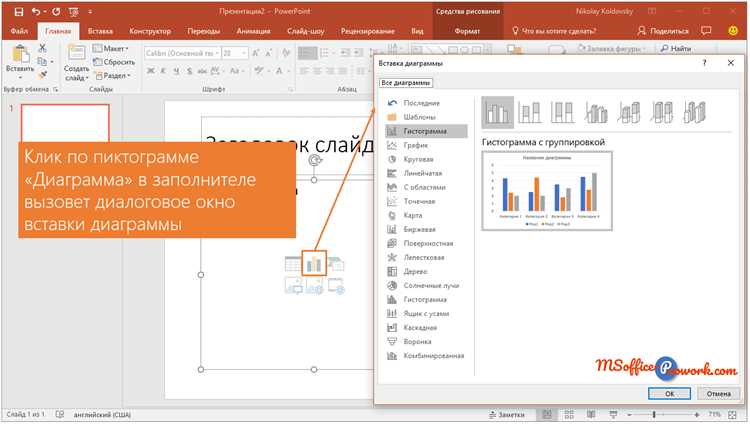The height and width of the screenshot is (424, 750).
Task: Select the clustered column chart subtype icon
Action: pos(497,112)
